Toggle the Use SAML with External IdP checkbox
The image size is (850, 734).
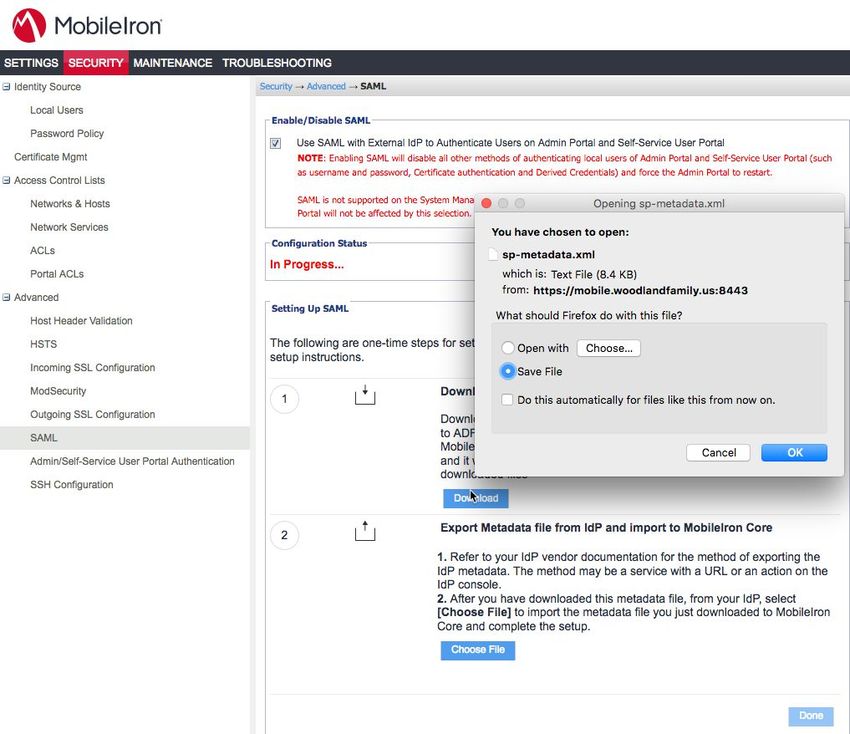click(x=275, y=143)
